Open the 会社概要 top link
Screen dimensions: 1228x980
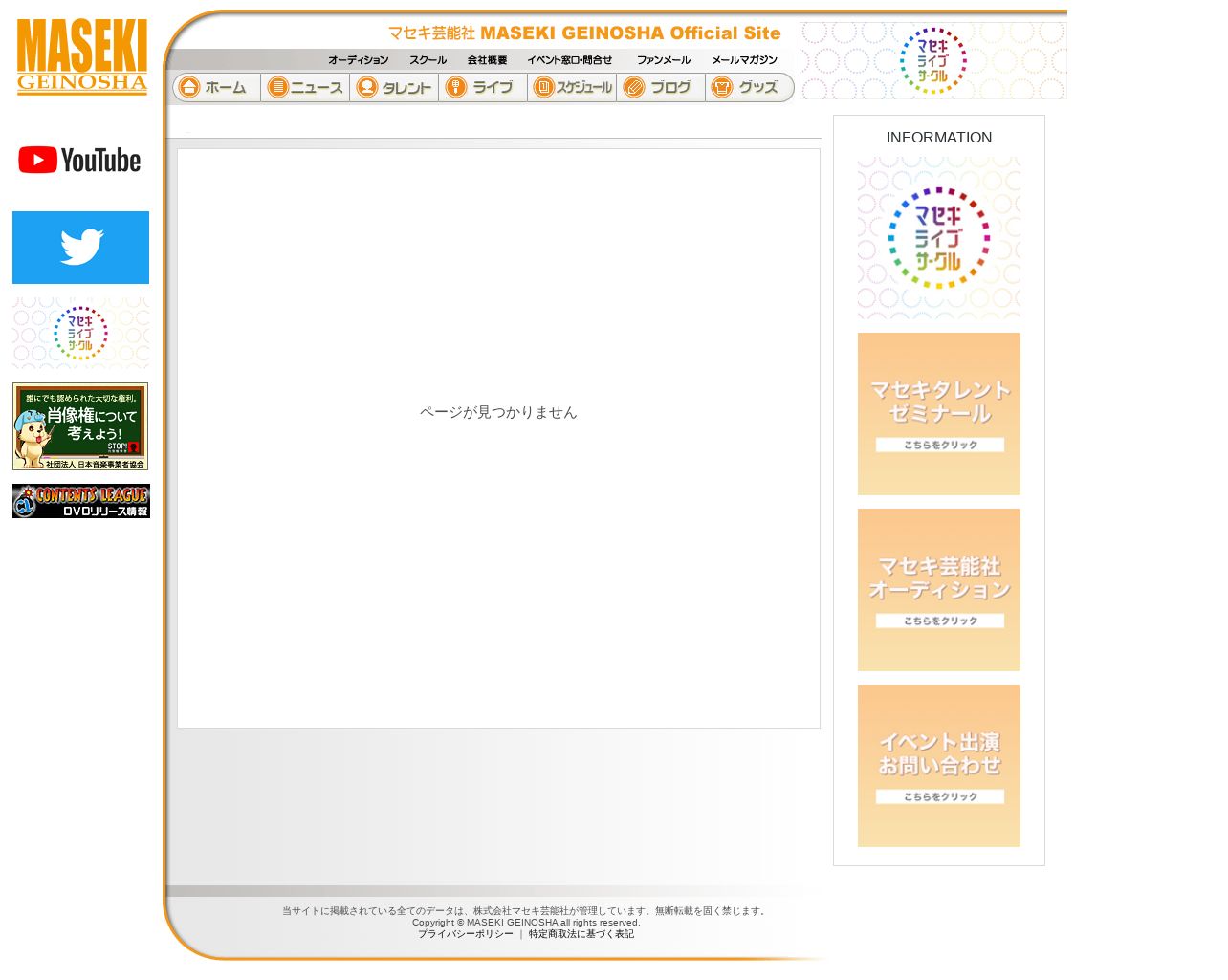click(488, 60)
